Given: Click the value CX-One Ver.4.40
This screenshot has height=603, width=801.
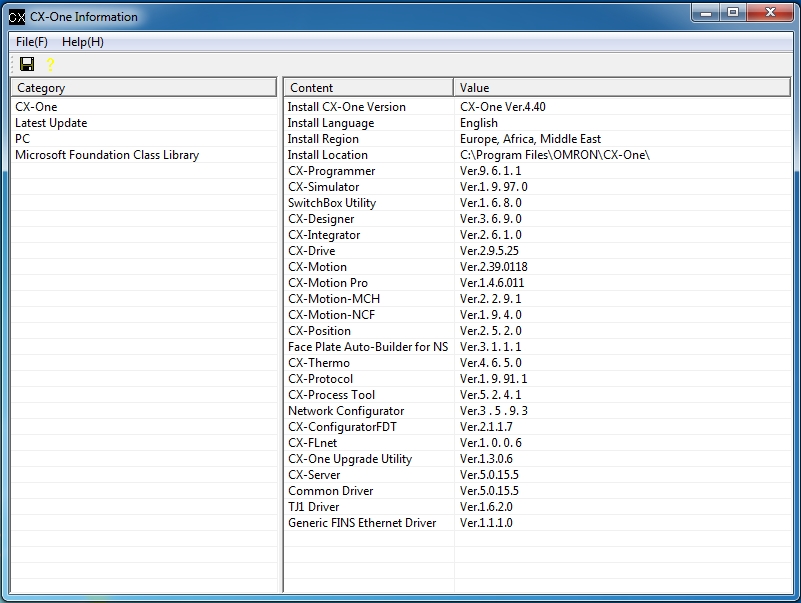Looking at the screenshot, I should point(503,107).
